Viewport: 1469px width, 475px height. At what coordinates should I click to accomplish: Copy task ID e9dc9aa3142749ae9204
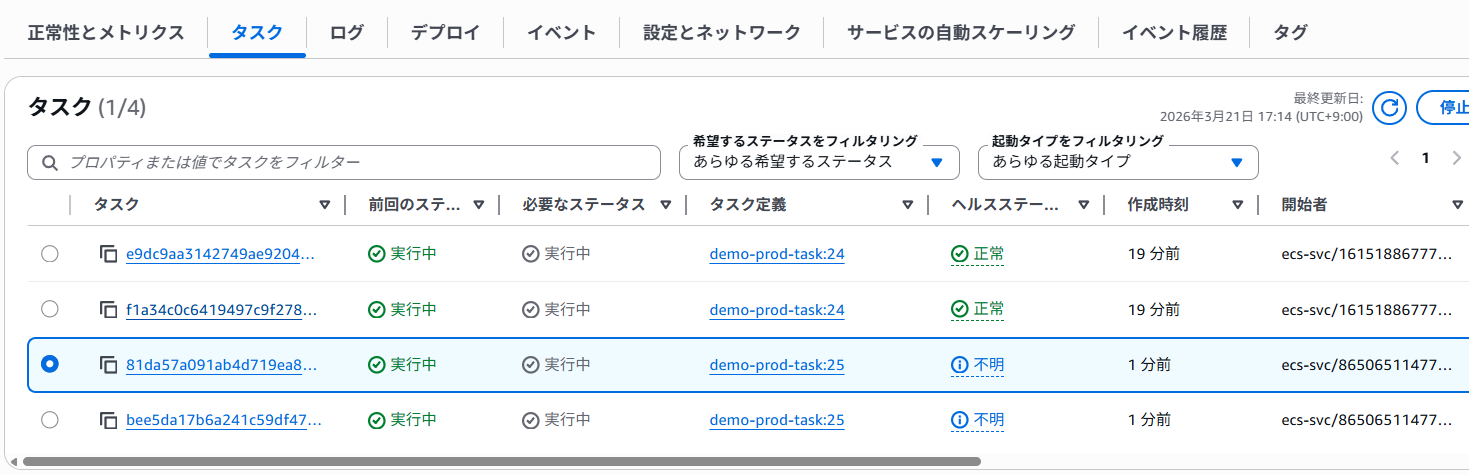coord(109,254)
